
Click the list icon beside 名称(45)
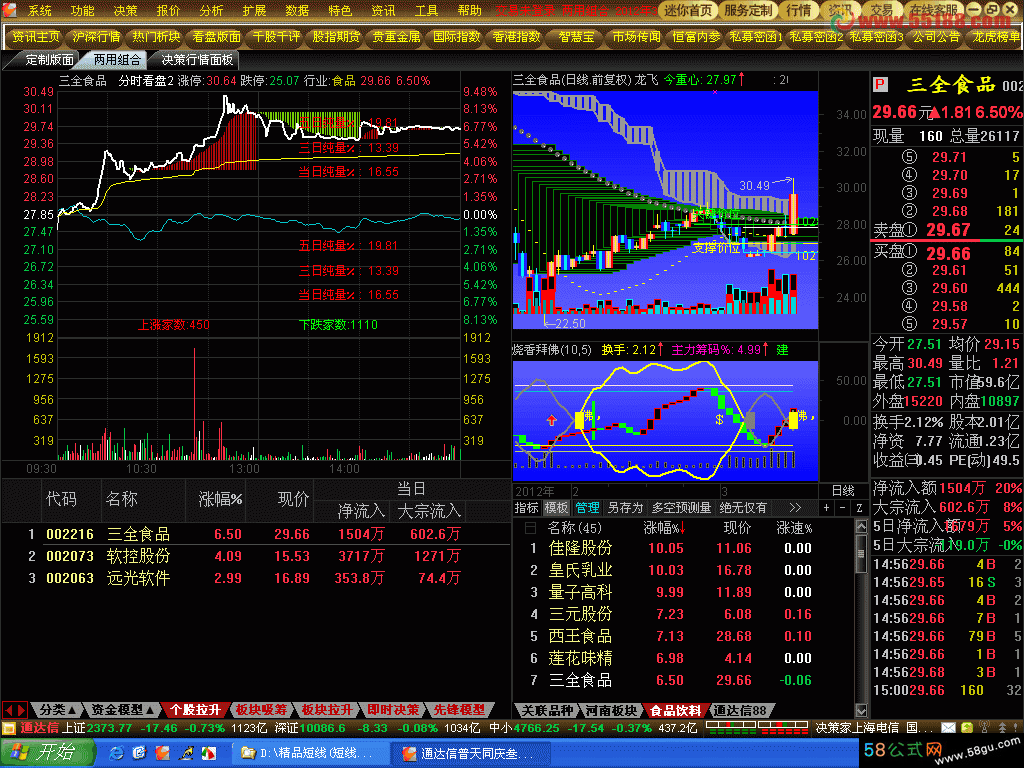[x=531, y=528]
